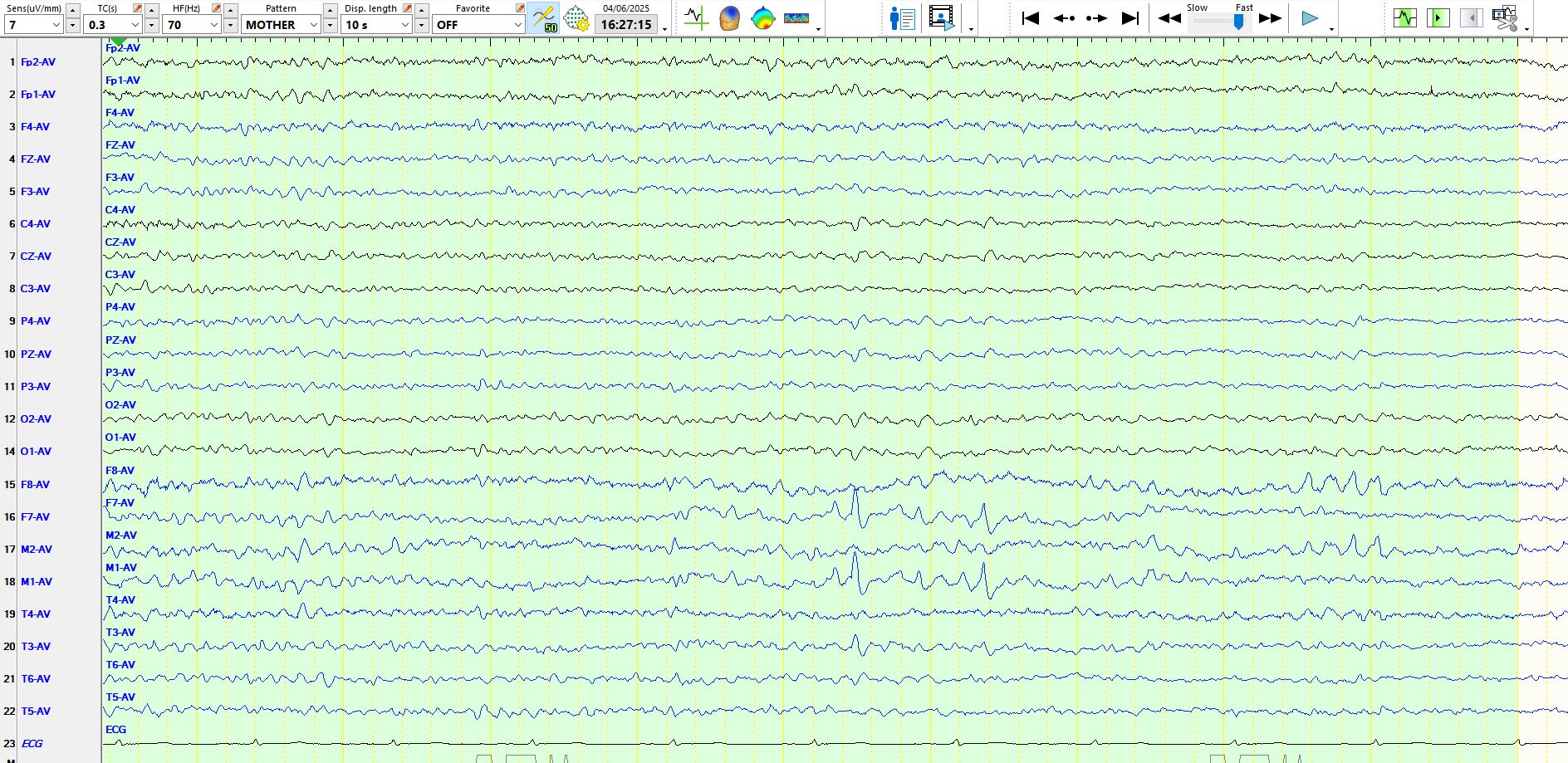Toggle the 50 Hz notch filter icon
The height and width of the screenshot is (763, 1568).
coord(543,18)
